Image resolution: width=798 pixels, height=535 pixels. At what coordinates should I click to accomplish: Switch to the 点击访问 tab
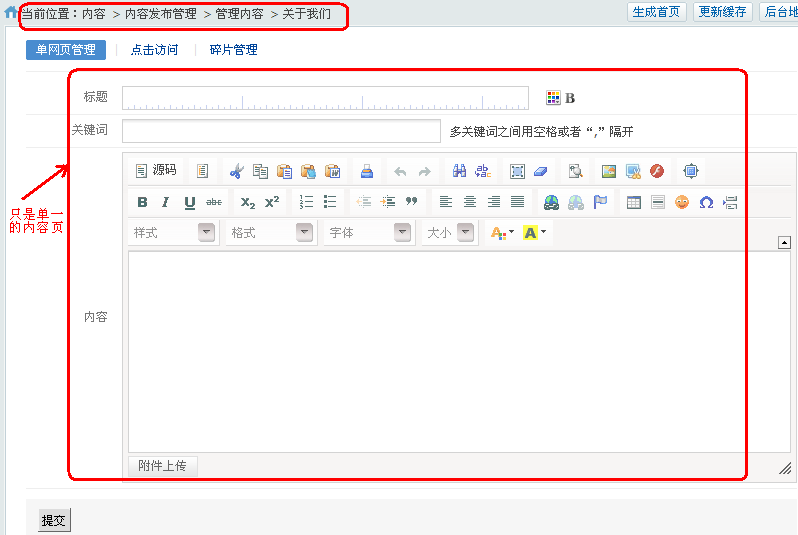point(154,50)
